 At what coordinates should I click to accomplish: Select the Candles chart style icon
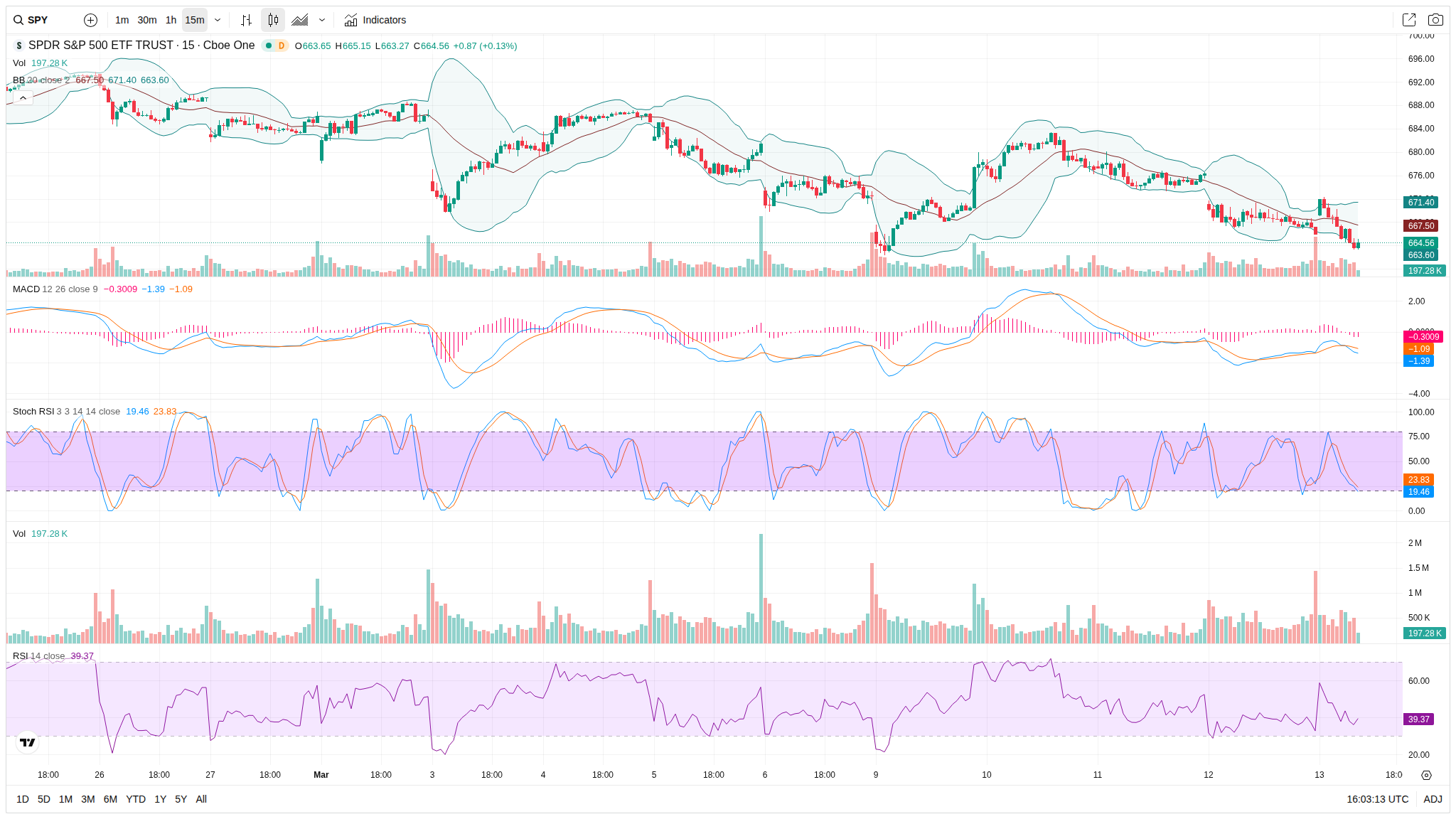273,20
